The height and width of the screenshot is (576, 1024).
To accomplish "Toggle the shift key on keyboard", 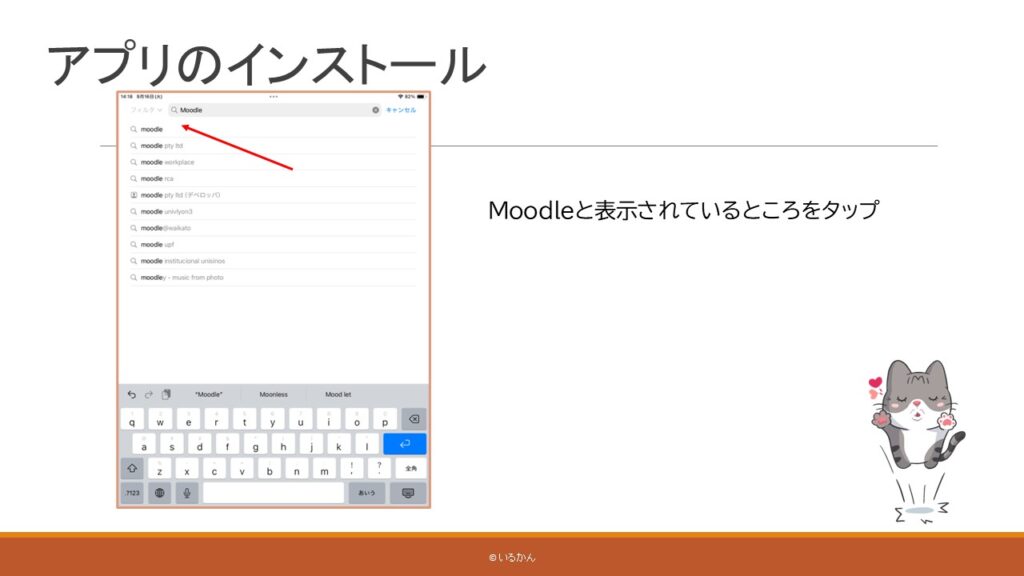I will 132,468.
